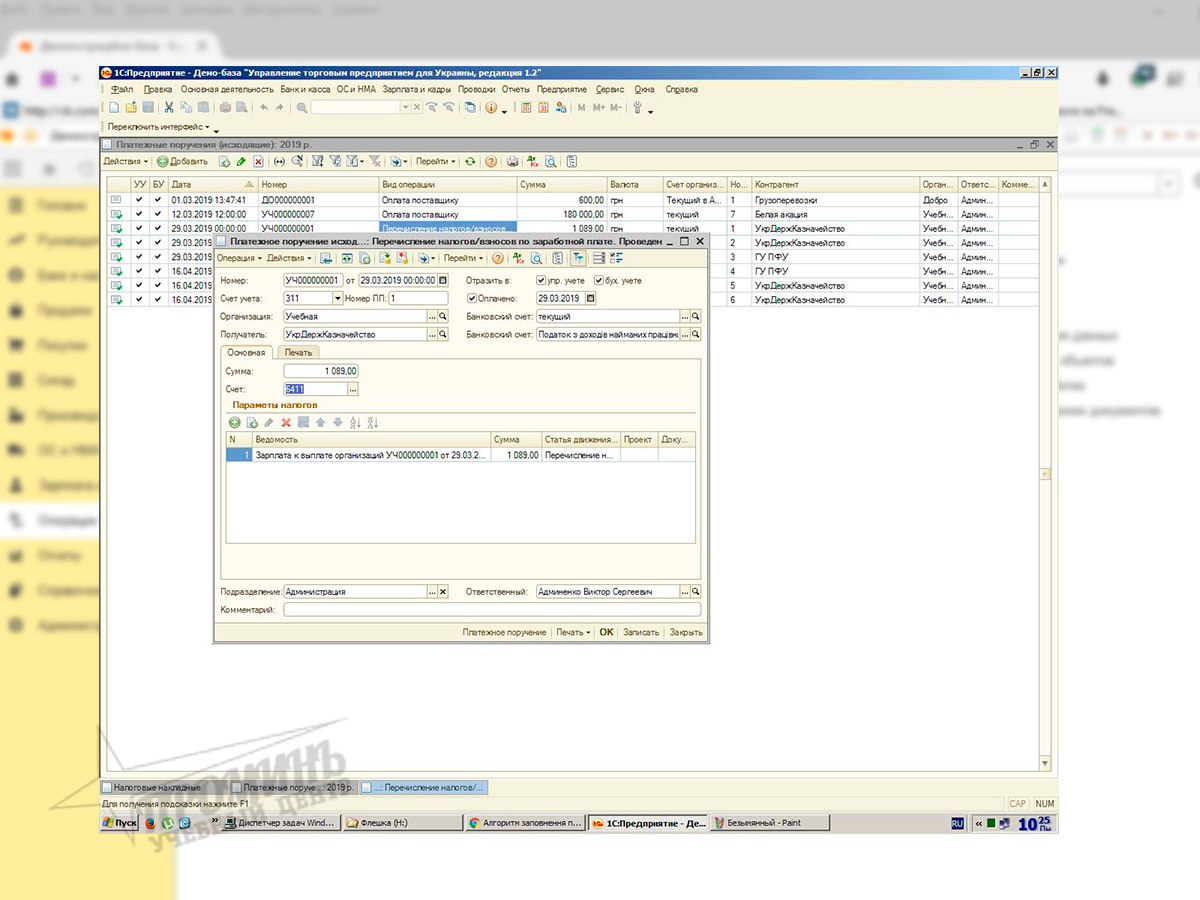Open the Файл menu

click(122, 89)
